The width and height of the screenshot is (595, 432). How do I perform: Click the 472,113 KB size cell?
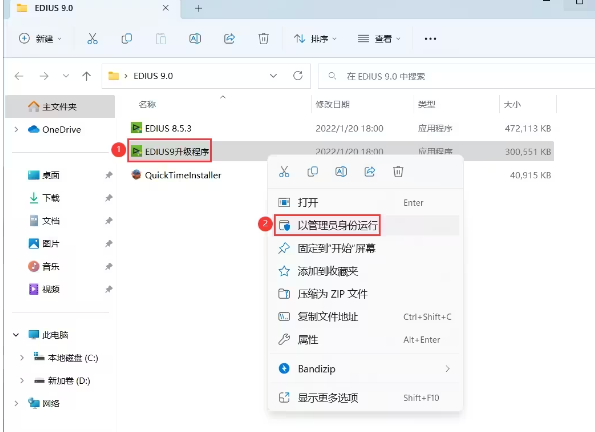pos(528,128)
